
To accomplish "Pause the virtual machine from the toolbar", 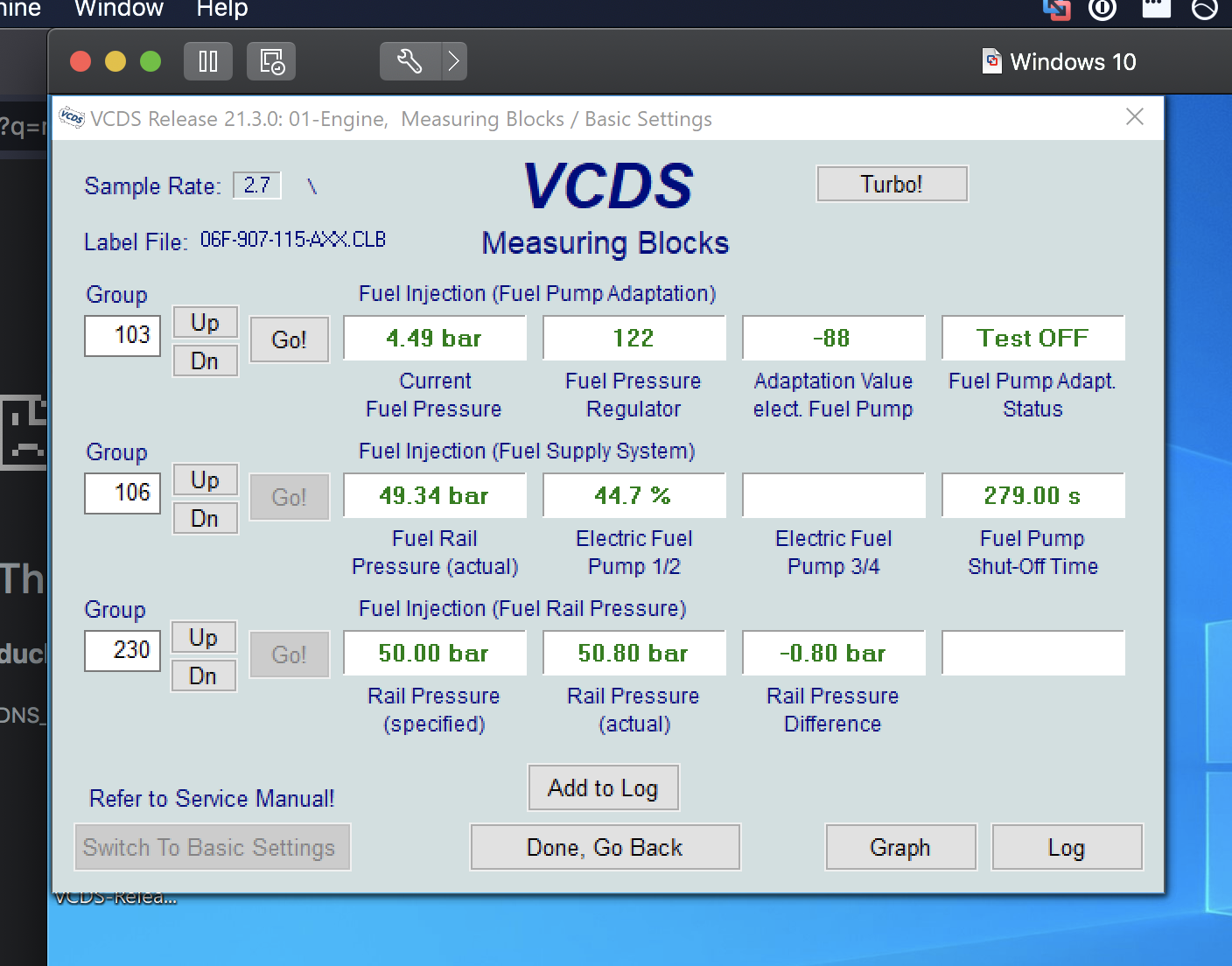I will (208, 61).
